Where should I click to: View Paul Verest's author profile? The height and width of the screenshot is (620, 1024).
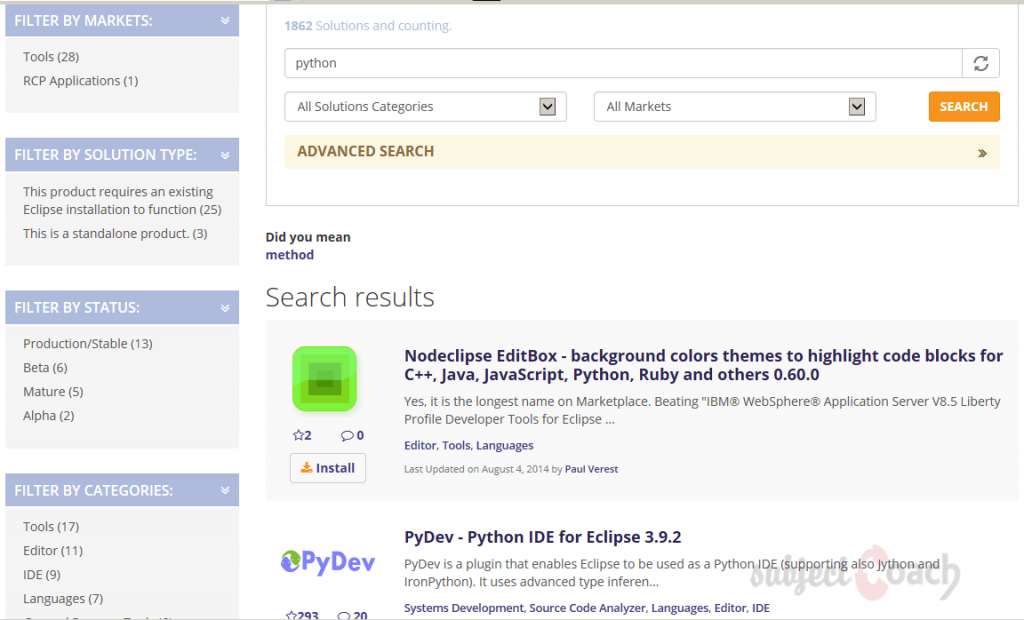591,468
